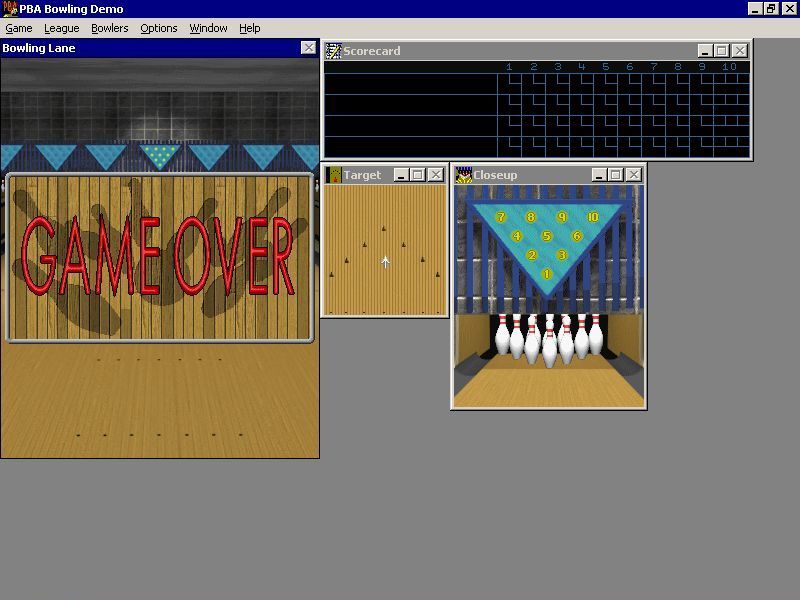
Task: Select pin 1 in the closeup diagram
Action: pyautogui.click(x=547, y=274)
